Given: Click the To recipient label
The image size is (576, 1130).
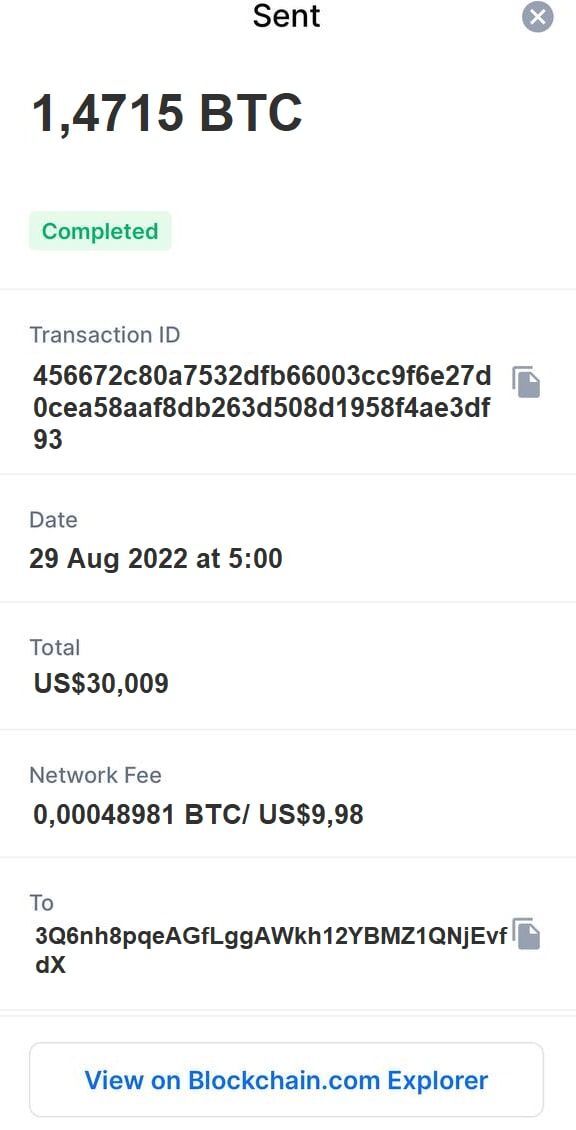Looking at the screenshot, I should tap(42, 902).
